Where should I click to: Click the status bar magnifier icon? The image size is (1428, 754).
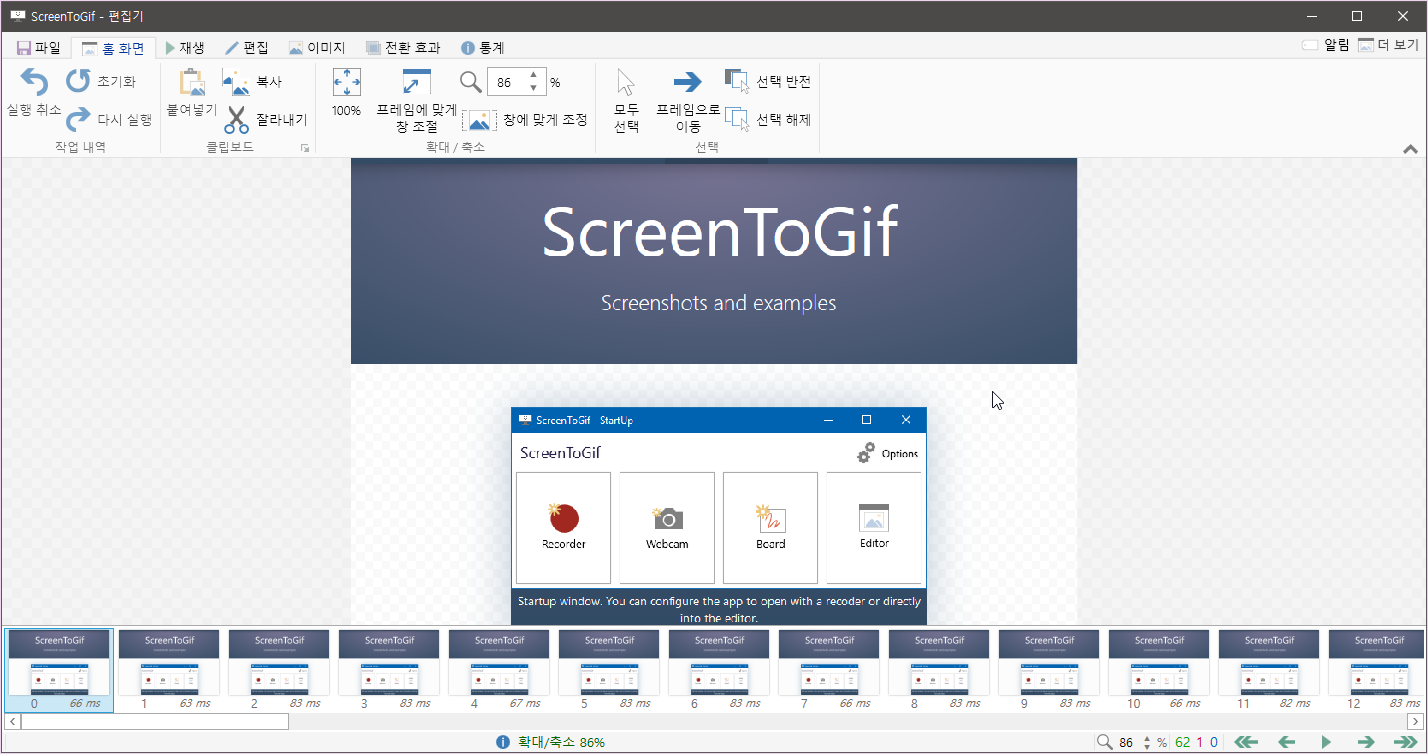pos(1105,742)
